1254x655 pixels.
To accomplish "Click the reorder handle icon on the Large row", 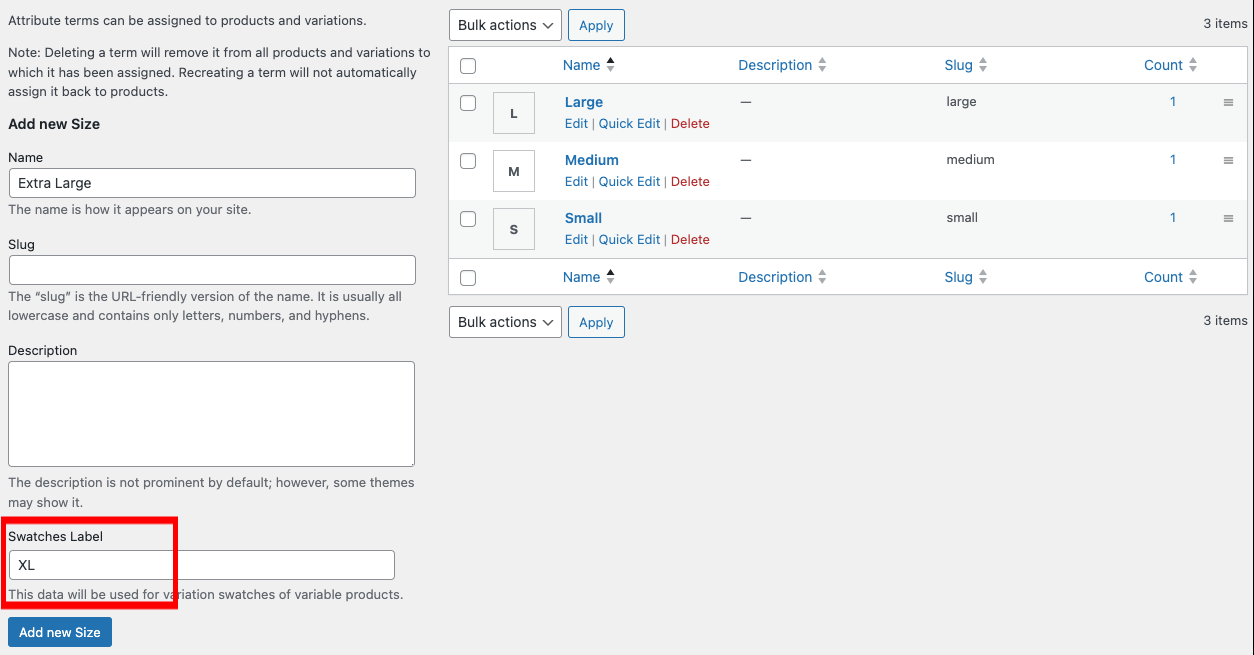I will tap(1229, 102).
